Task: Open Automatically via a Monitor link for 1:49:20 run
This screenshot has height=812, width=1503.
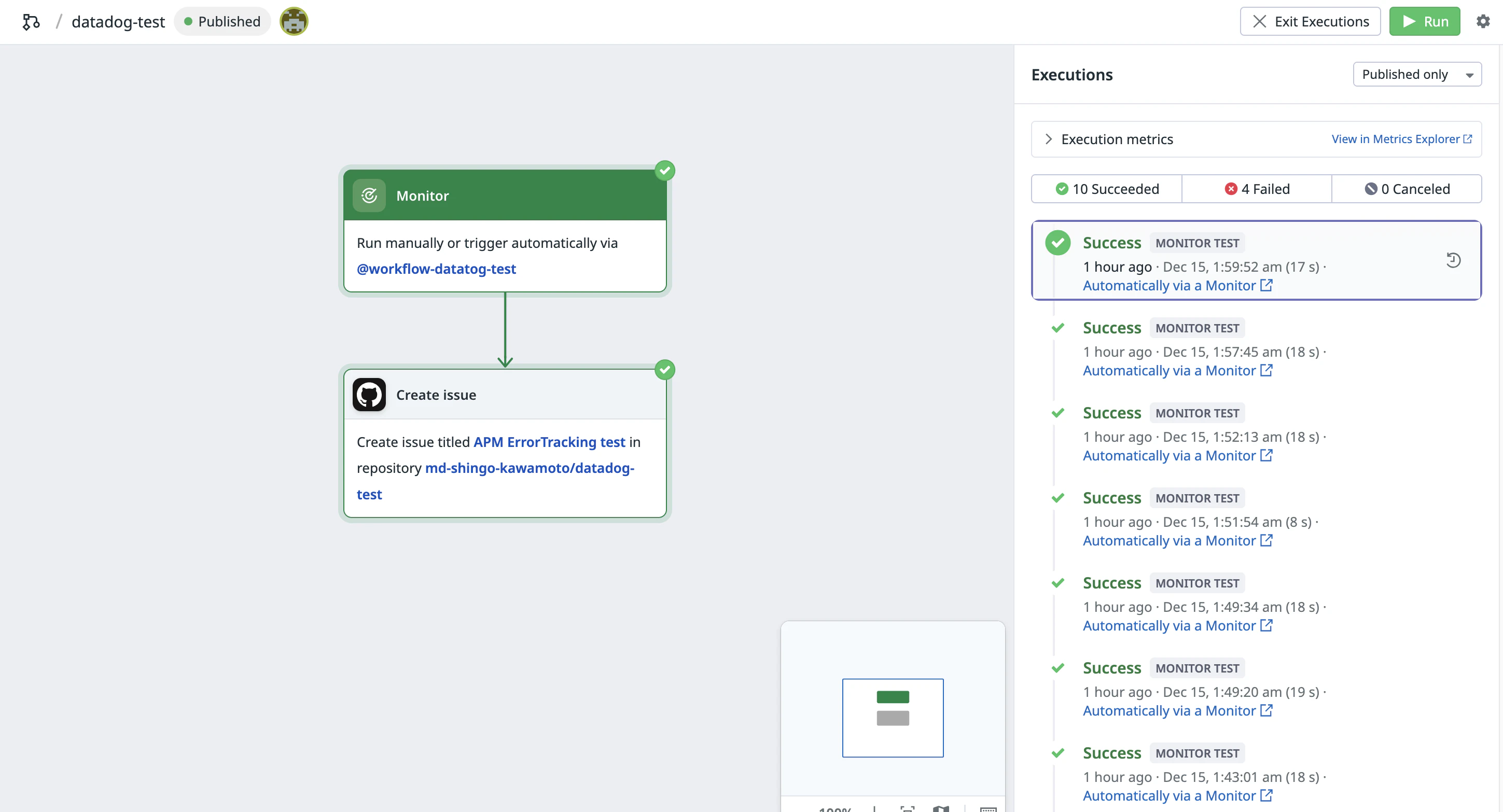Action: pyautogui.click(x=1177, y=711)
